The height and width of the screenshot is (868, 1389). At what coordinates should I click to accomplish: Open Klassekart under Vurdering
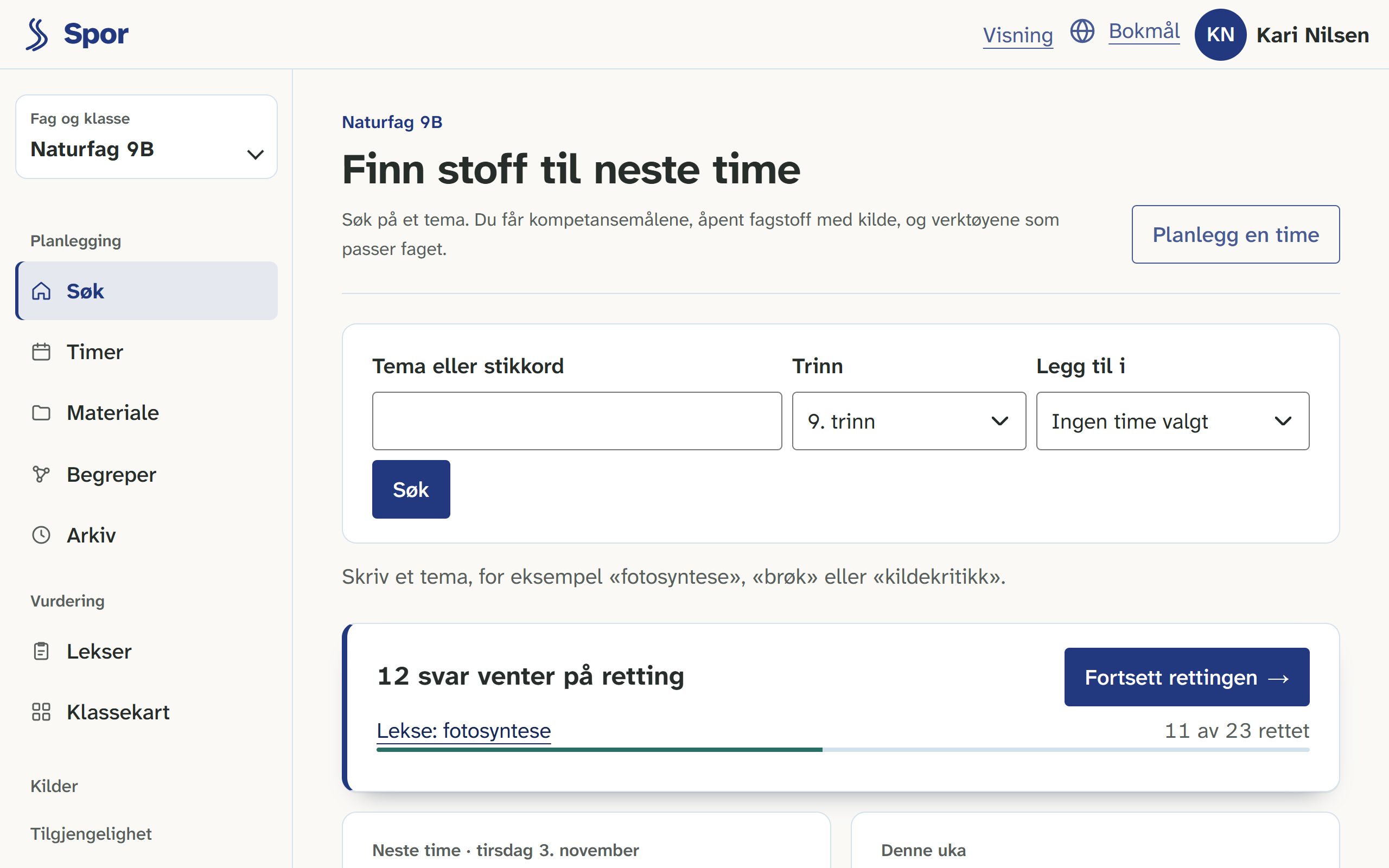pyautogui.click(x=146, y=712)
